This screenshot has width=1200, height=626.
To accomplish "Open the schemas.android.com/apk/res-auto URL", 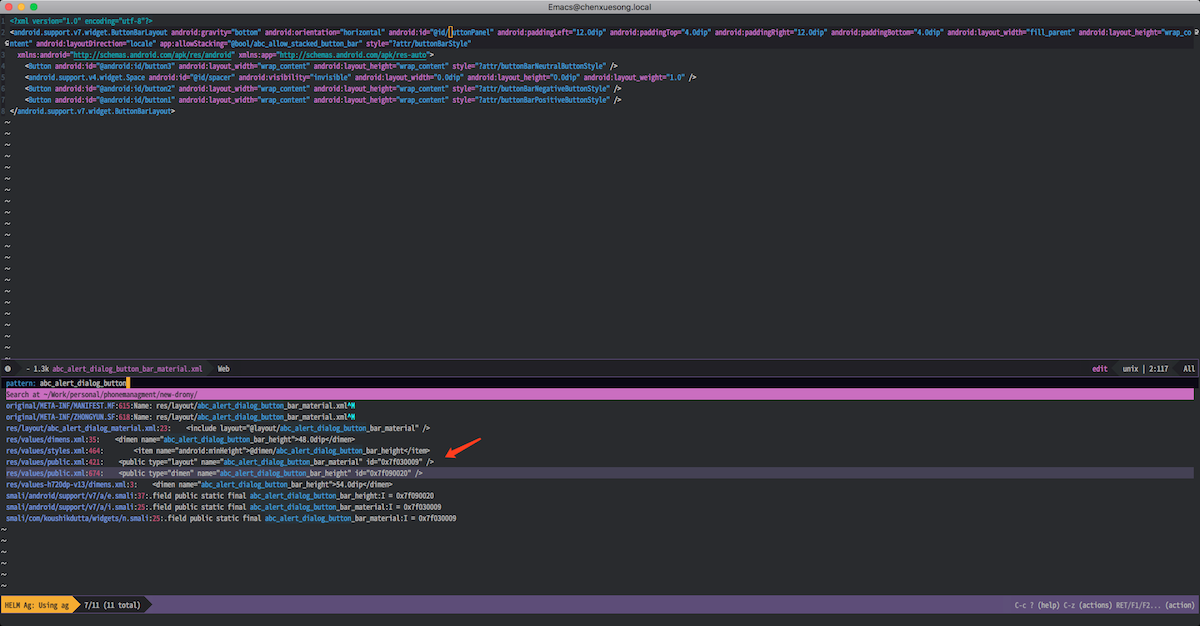I will coord(353,55).
